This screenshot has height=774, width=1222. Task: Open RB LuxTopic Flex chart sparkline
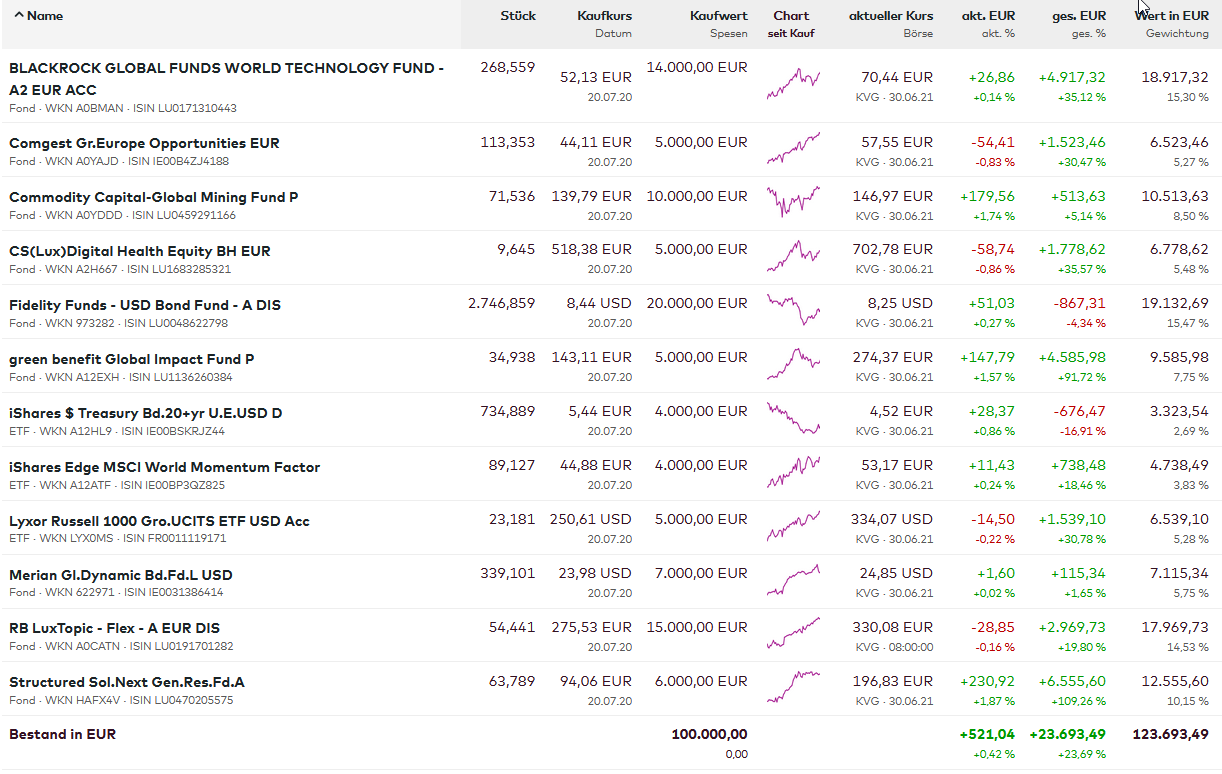click(x=793, y=633)
